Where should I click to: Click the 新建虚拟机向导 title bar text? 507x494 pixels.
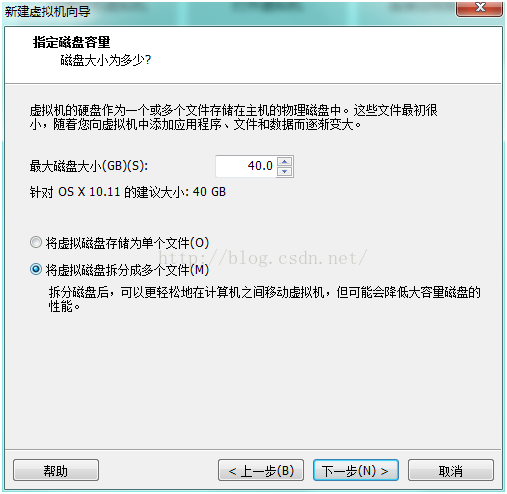tap(47, 12)
